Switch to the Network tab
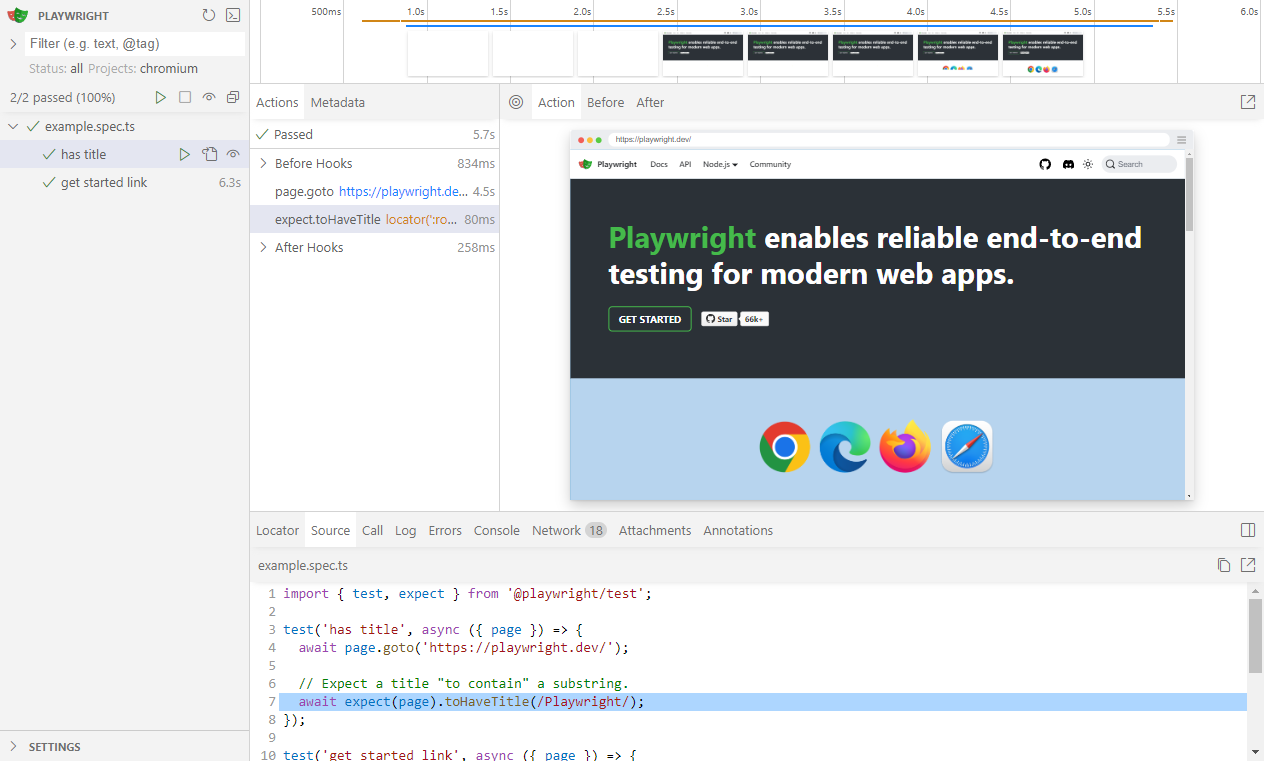 (x=556, y=530)
